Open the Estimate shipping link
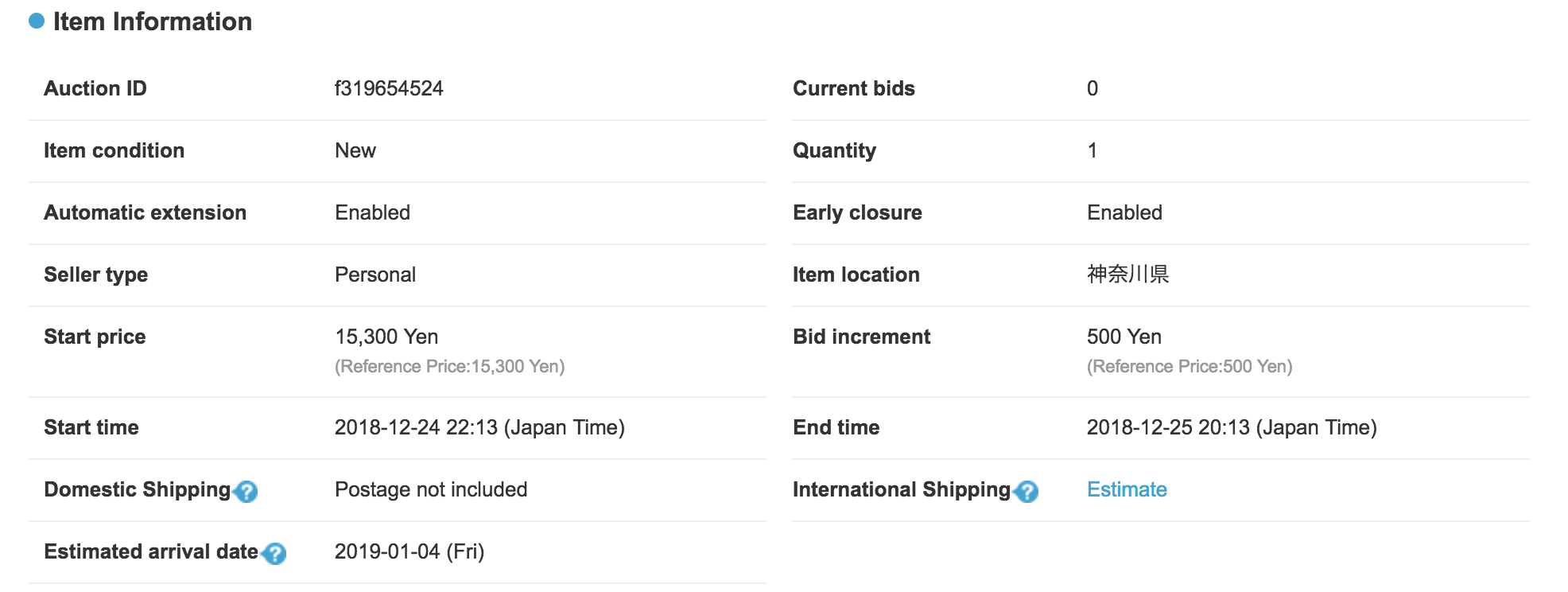This screenshot has height=592, width=1568. pos(1127,489)
